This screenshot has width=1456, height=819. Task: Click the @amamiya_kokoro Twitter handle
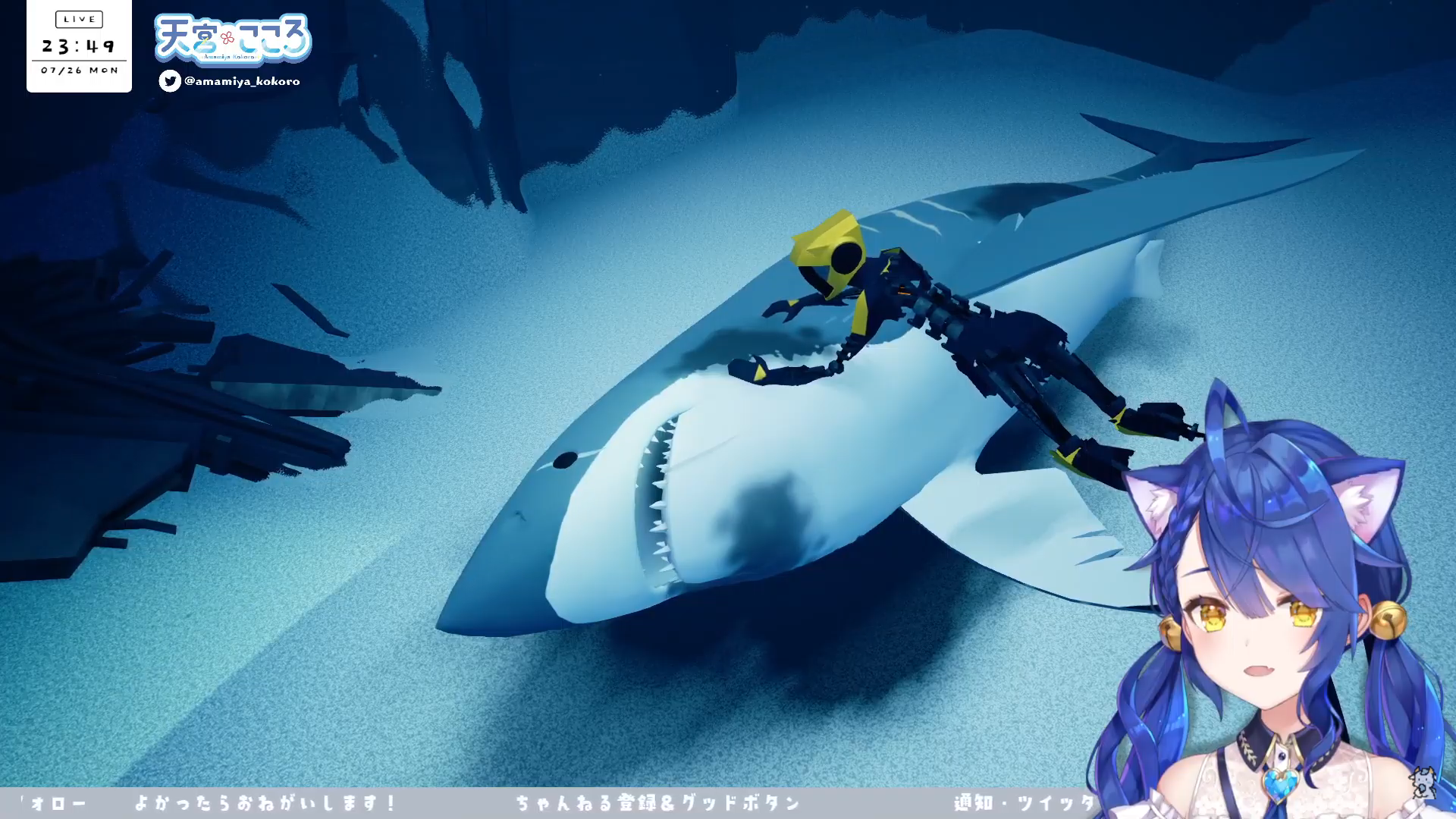[242, 81]
